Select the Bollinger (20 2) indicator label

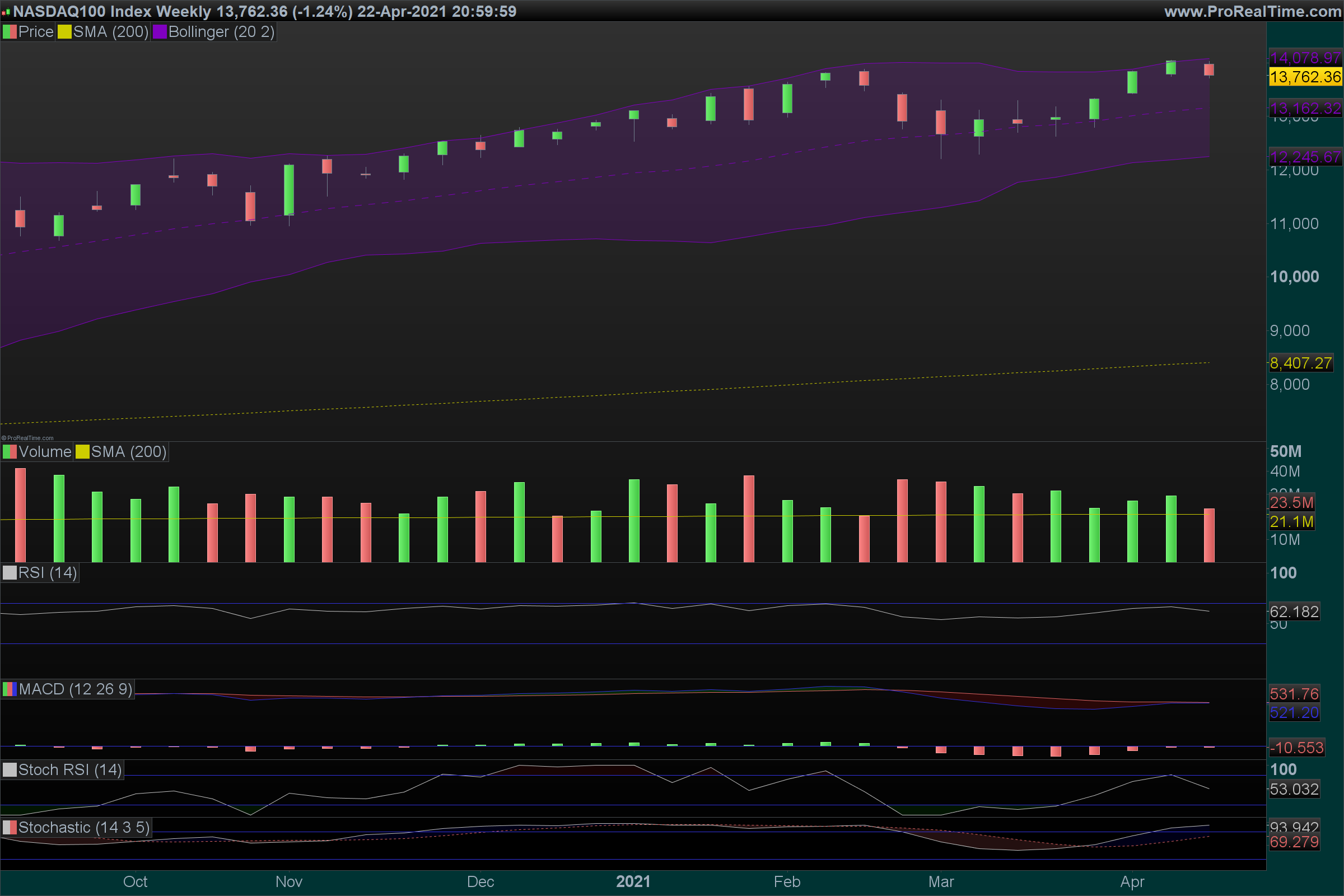[221, 32]
